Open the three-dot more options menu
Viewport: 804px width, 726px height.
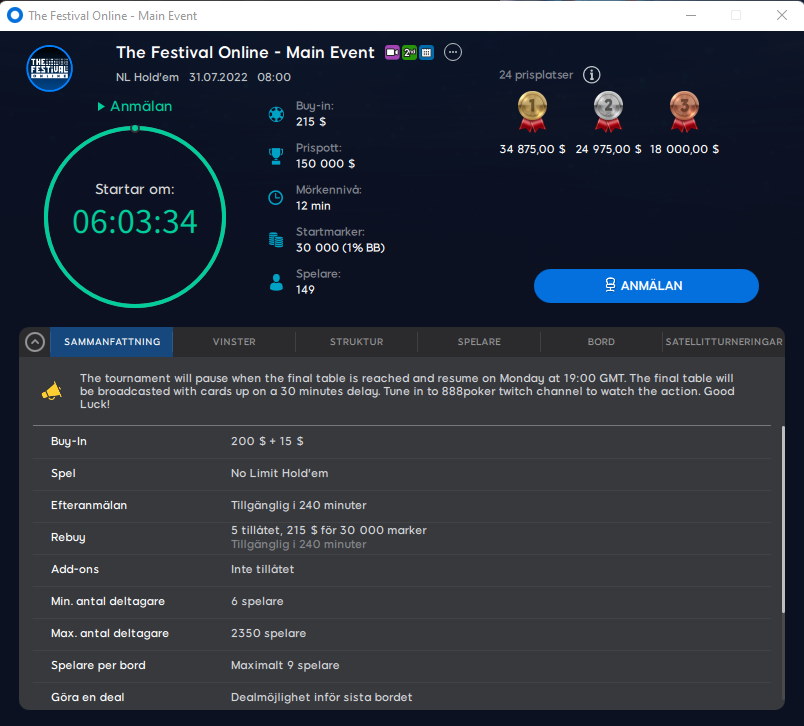coord(453,52)
